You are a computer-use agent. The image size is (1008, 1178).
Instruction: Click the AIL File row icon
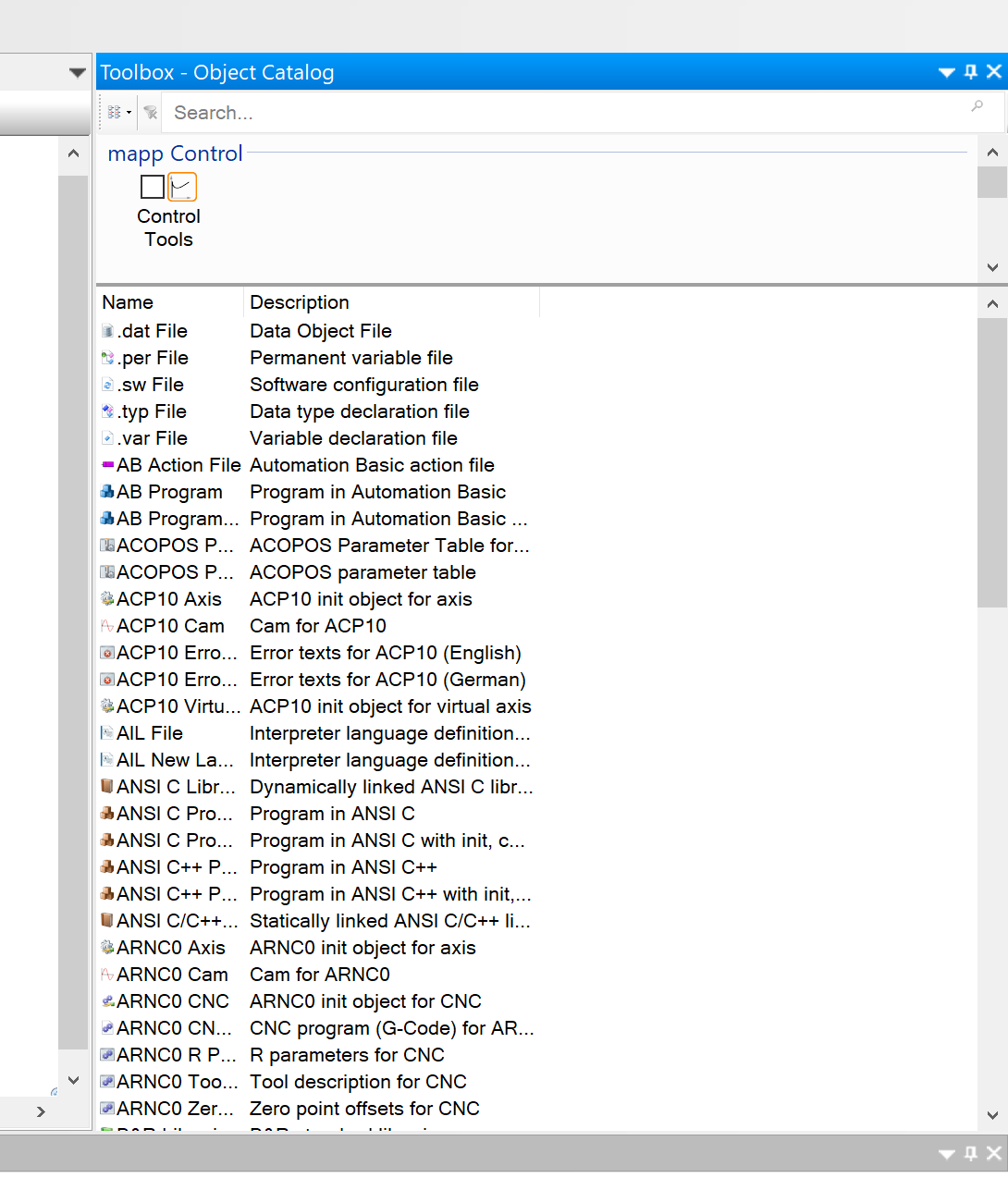click(x=108, y=733)
